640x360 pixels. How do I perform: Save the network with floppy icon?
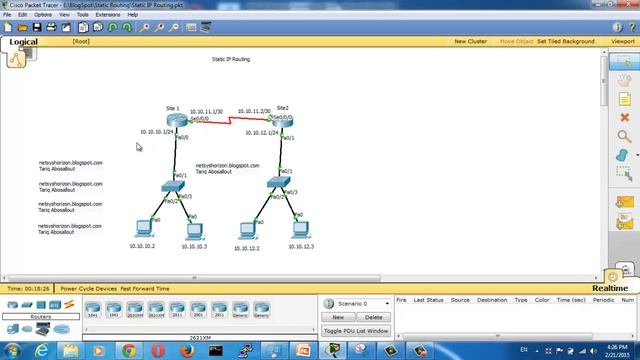(37, 27)
